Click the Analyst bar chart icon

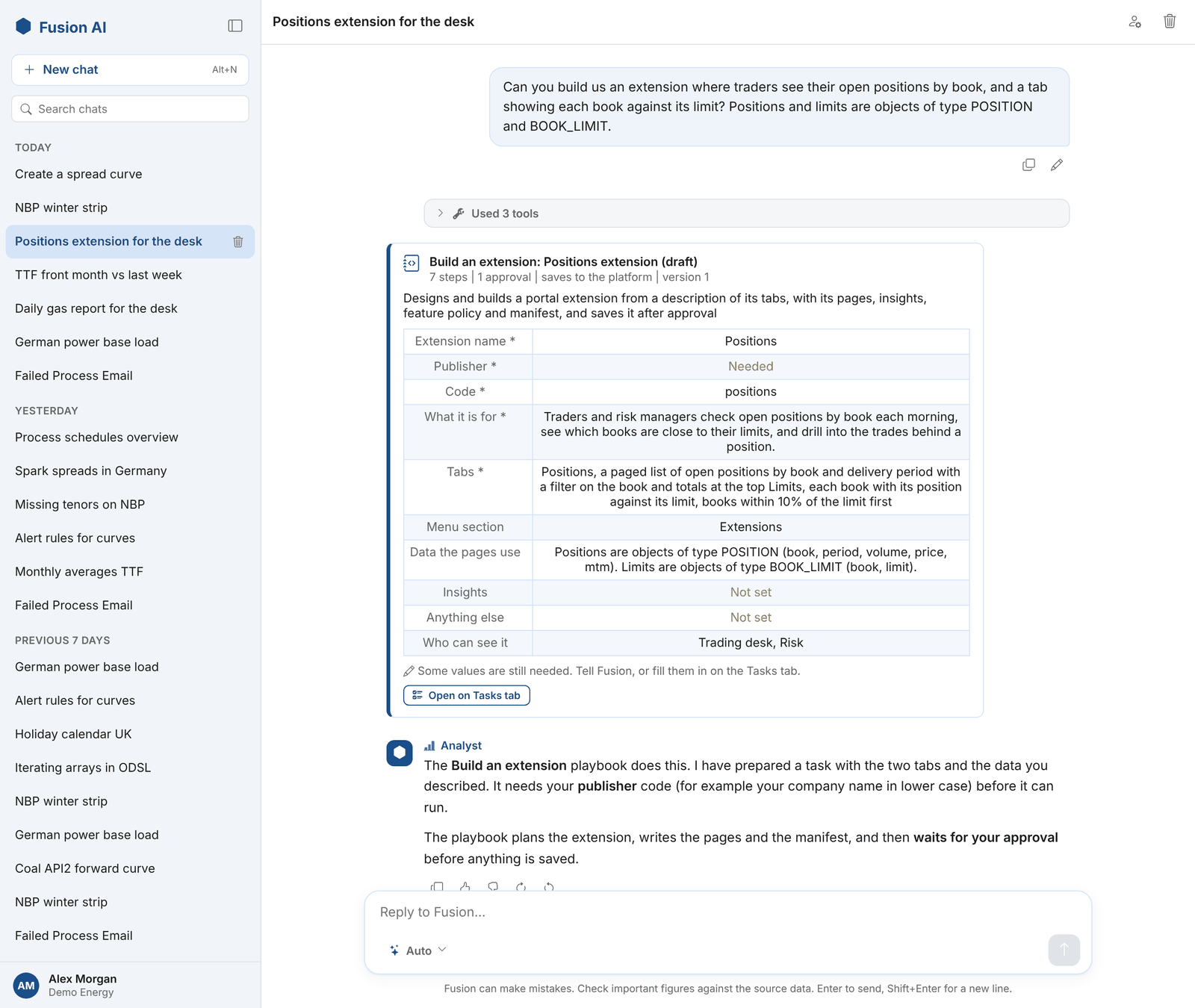click(x=429, y=746)
